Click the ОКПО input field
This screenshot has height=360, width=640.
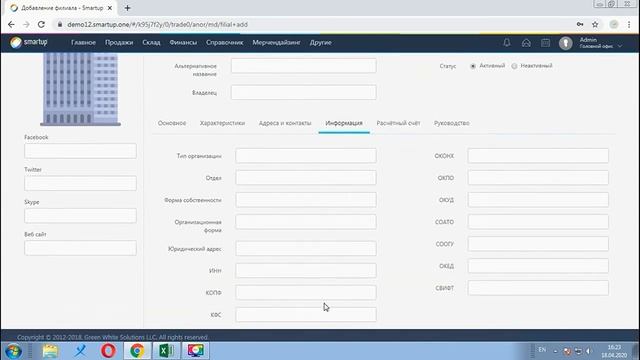pyautogui.click(x=538, y=178)
